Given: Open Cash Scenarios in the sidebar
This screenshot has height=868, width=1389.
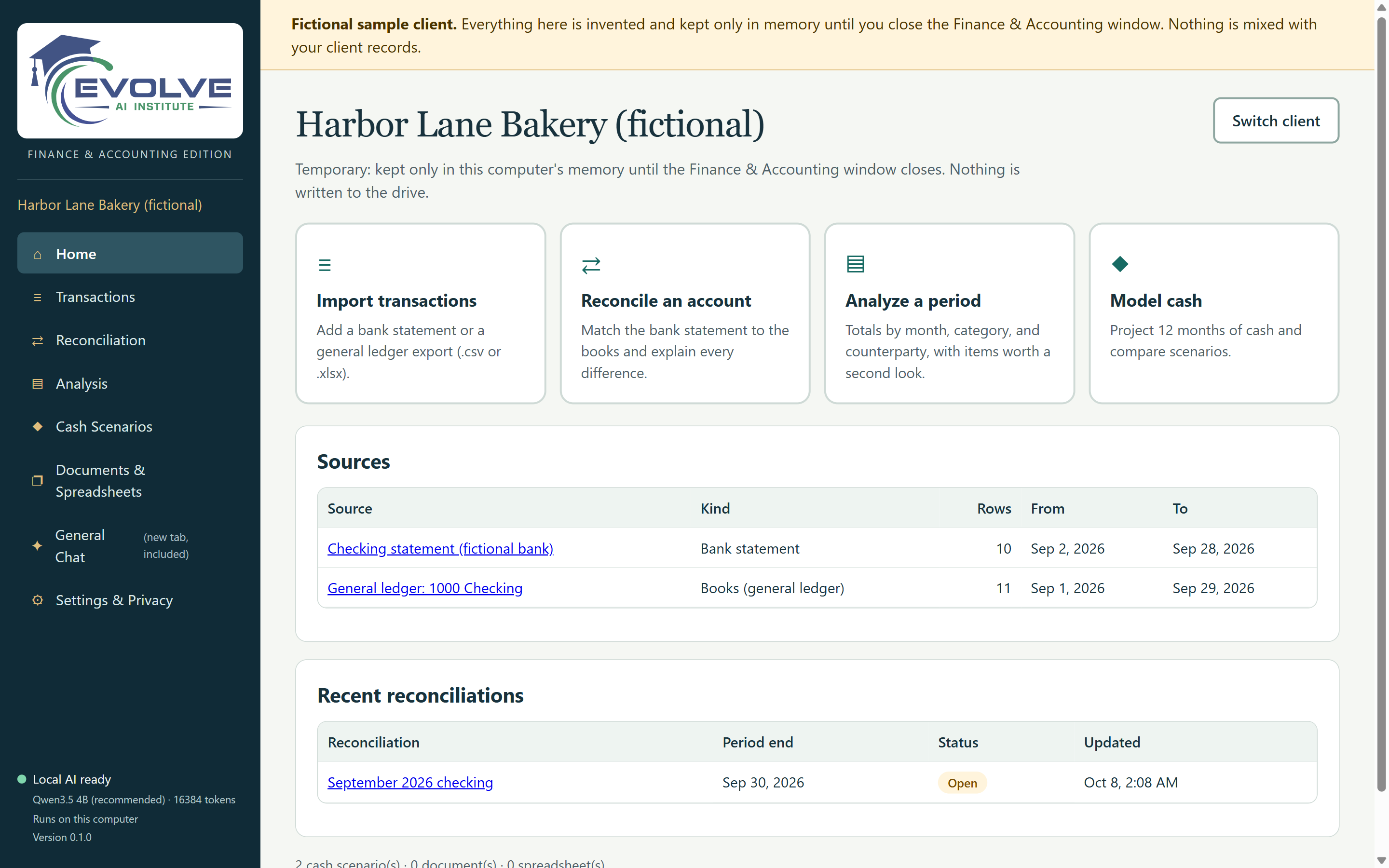Looking at the screenshot, I should click(130, 427).
